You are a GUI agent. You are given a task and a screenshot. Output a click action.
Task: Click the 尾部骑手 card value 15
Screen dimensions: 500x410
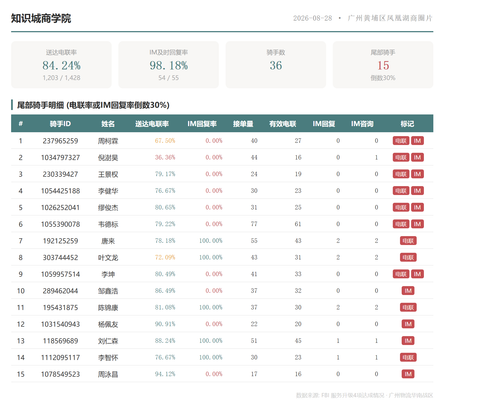(x=383, y=65)
